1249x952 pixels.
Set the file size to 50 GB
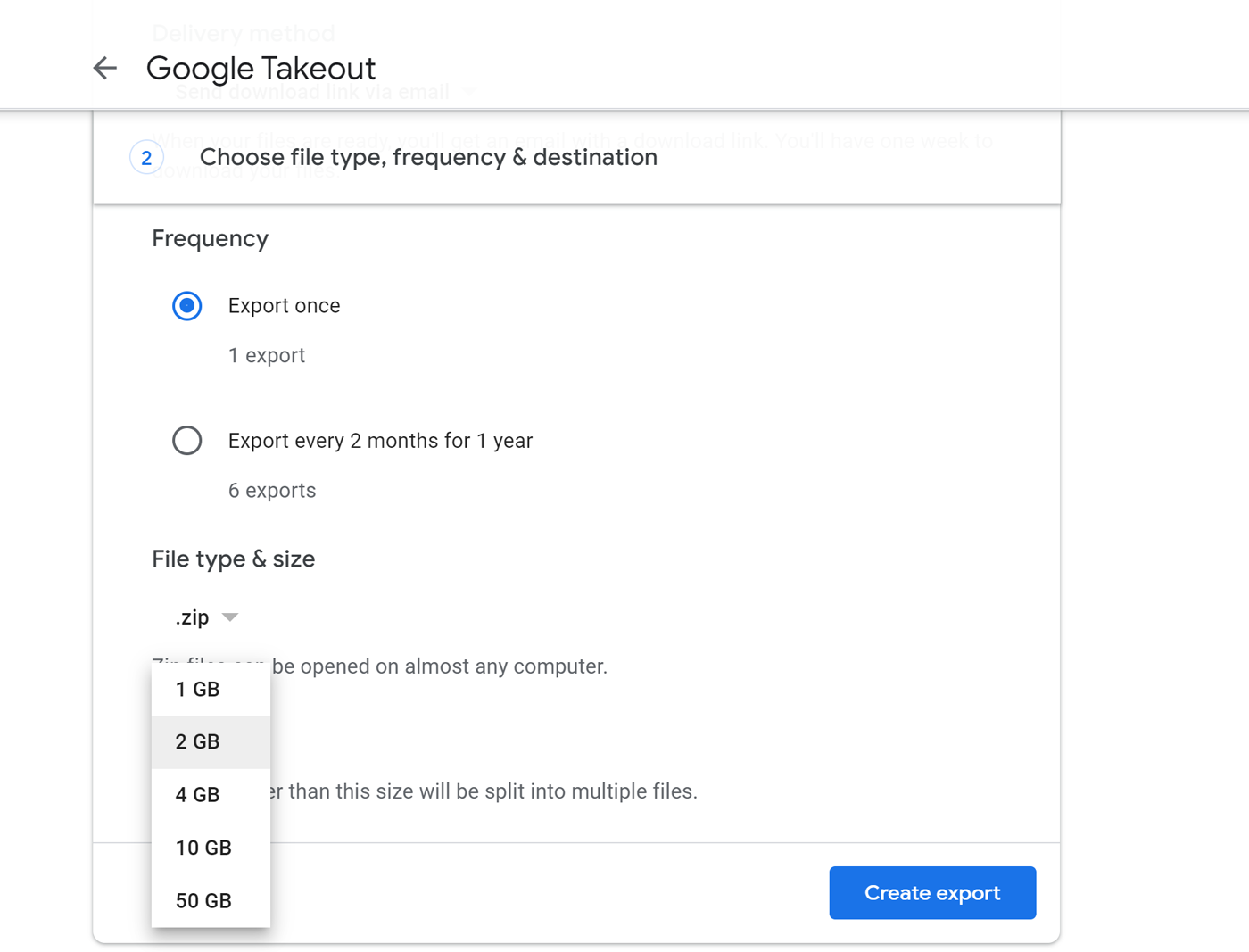pyautogui.click(x=203, y=901)
